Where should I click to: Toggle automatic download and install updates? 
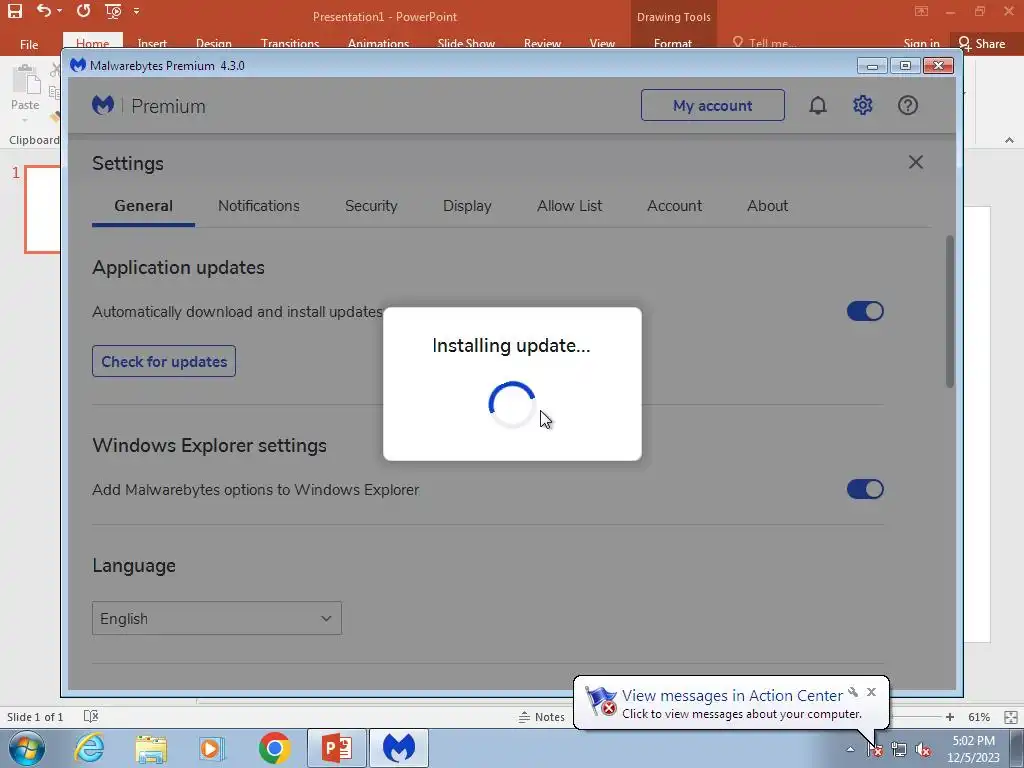(865, 311)
